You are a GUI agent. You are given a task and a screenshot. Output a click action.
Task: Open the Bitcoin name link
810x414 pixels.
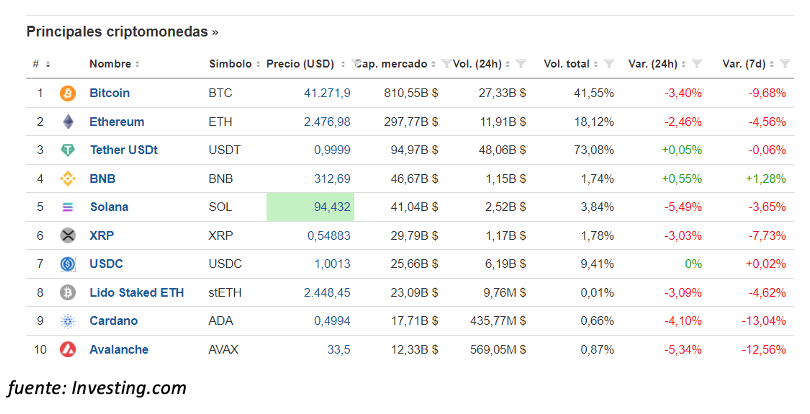110,93
